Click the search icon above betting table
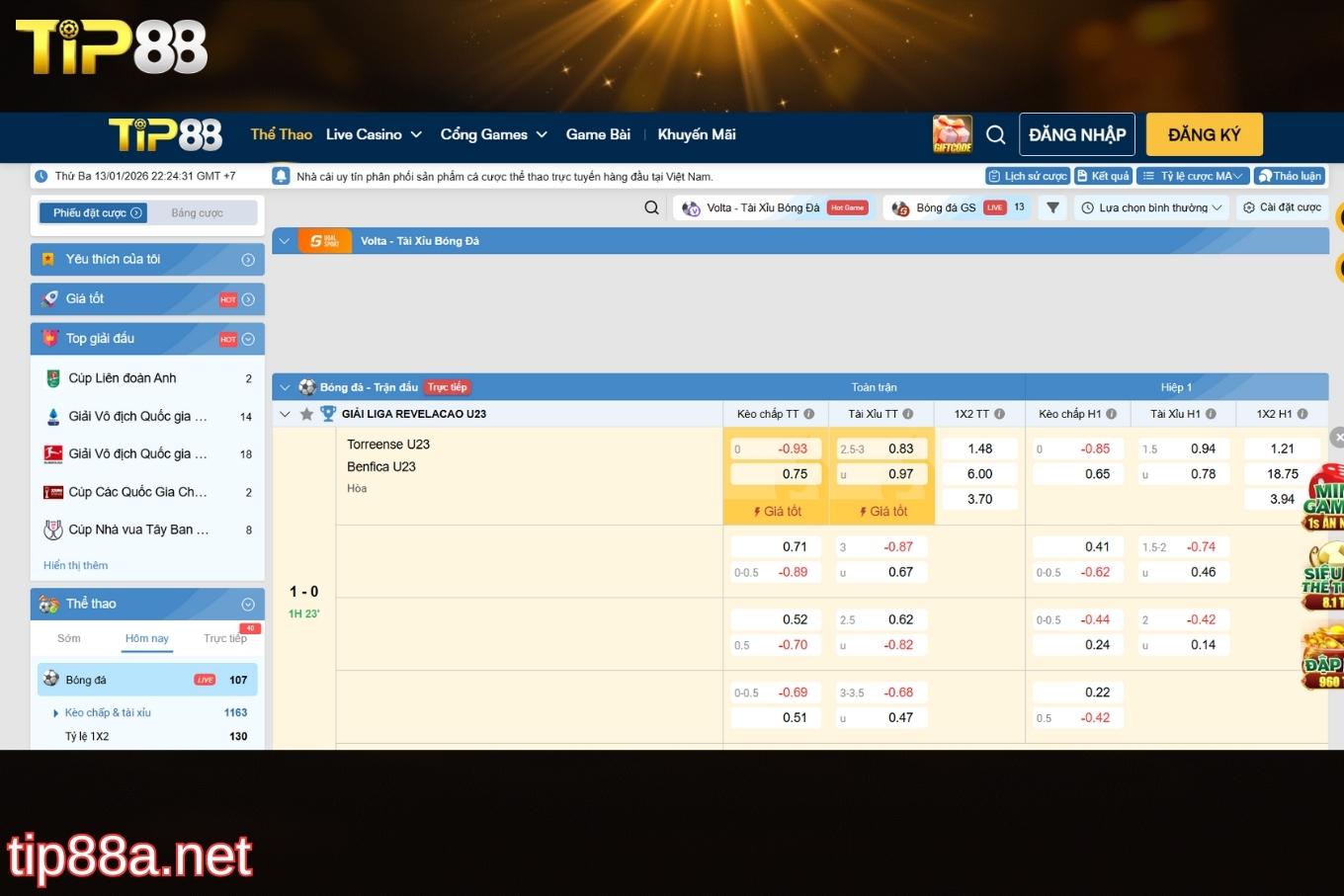This screenshot has height=896, width=1344. (651, 207)
